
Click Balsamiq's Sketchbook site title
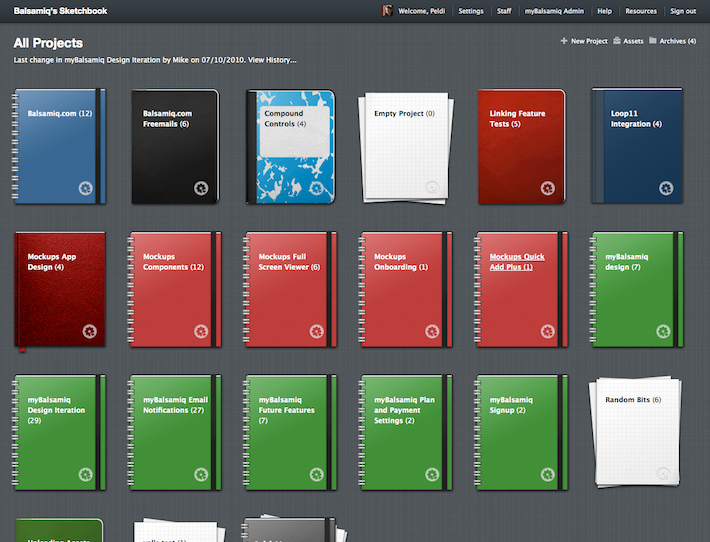pos(60,11)
